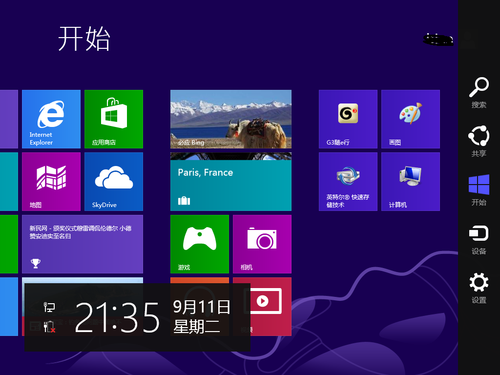Click the 21:35 clock text
The height and width of the screenshot is (375, 500).
coord(117,317)
